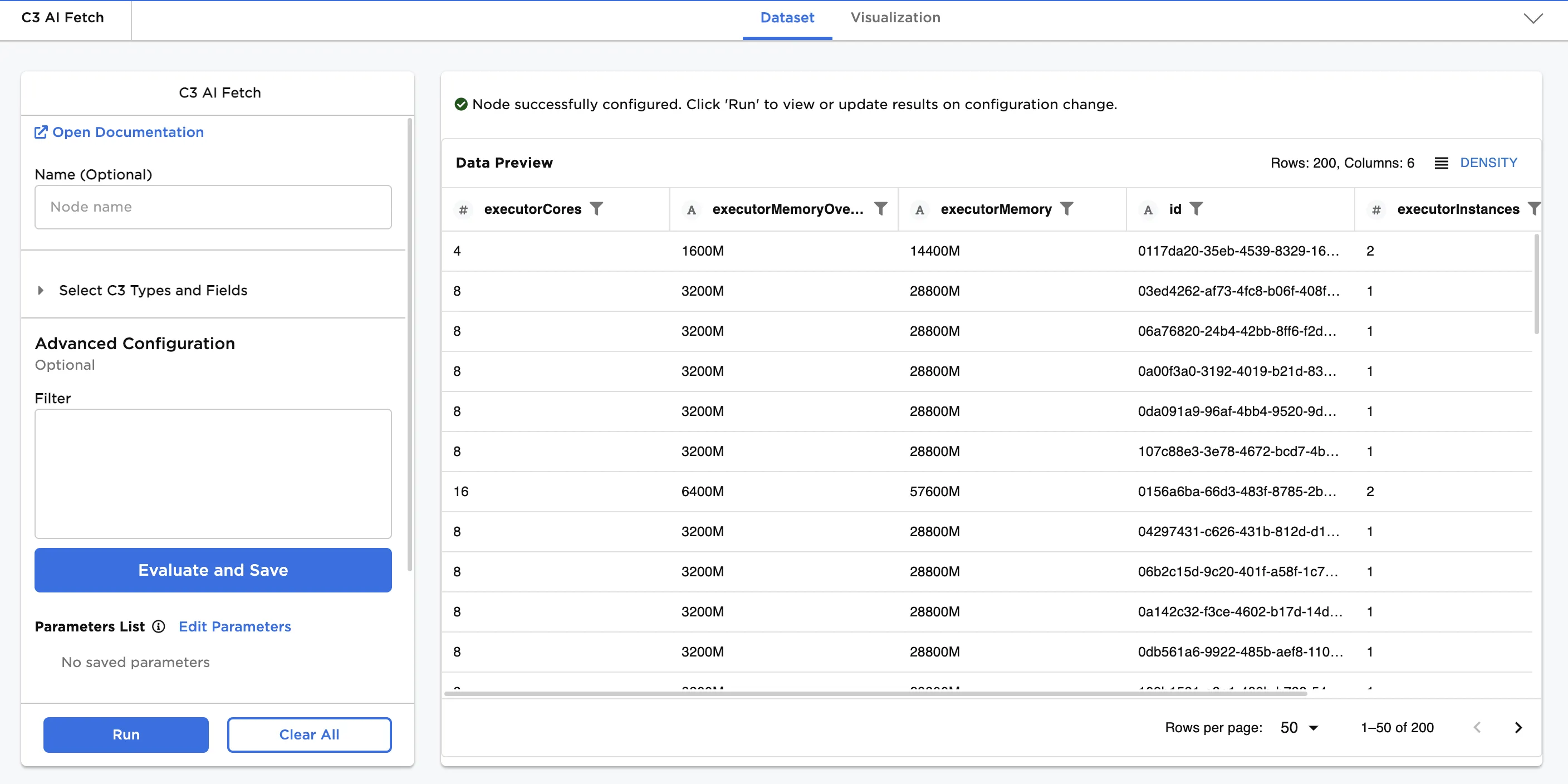Filter the id column
The image size is (1568, 784).
pyautogui.click(x=1196, y=209)
